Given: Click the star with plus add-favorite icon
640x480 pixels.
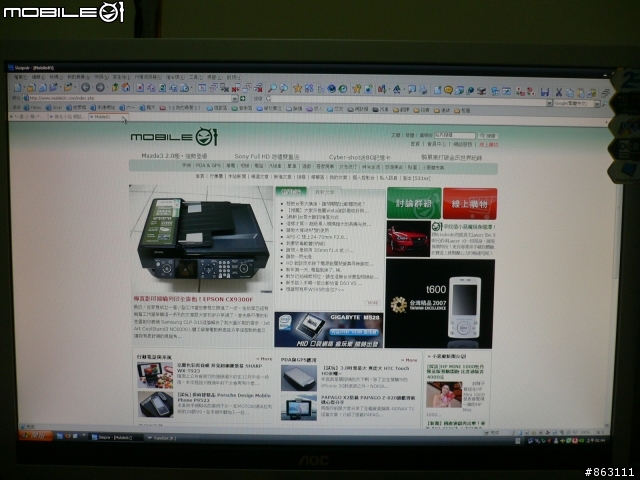Looking at the screenshot, I should (x=357, y=89).
